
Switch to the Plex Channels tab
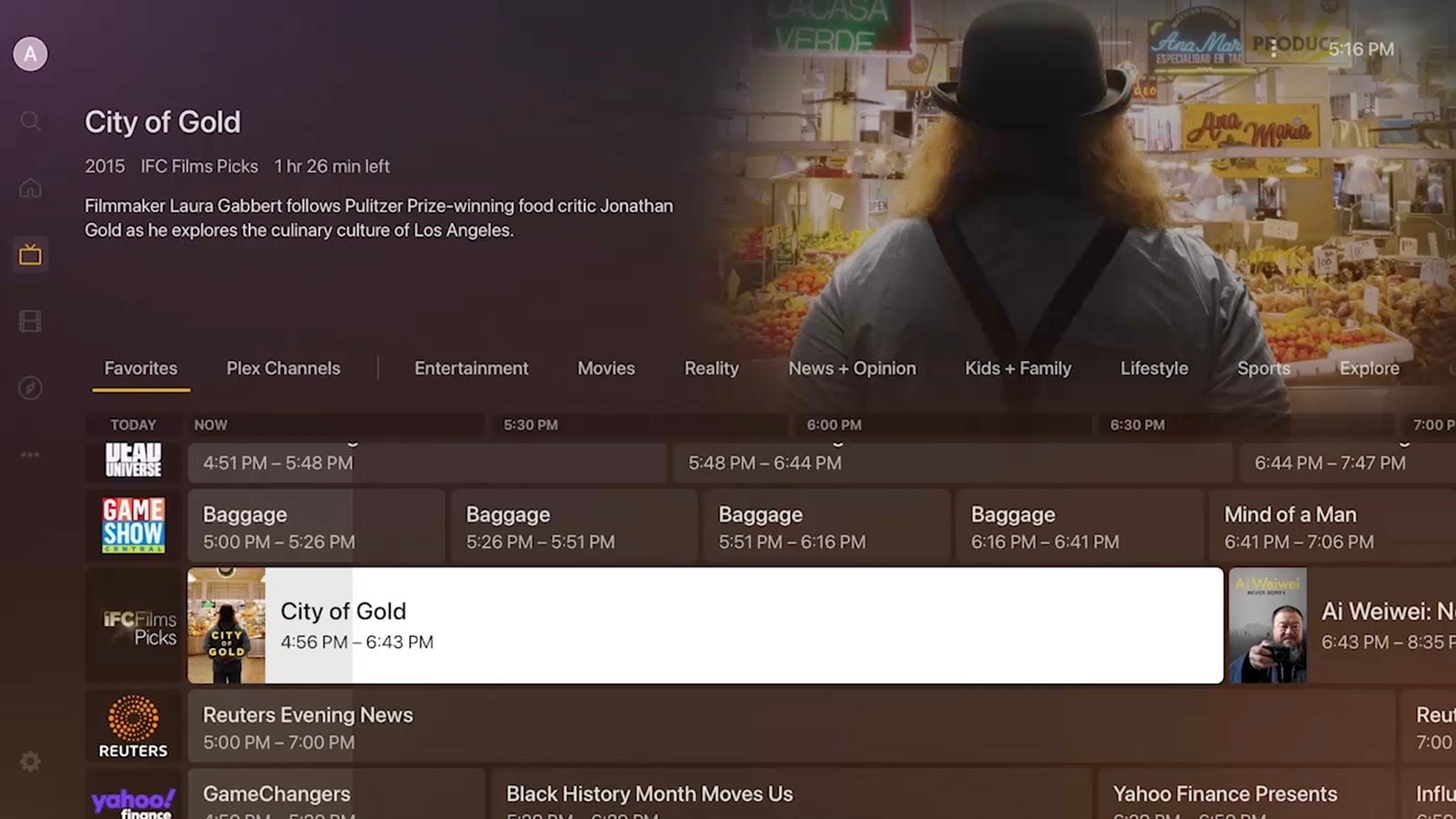tap(283, 369)
